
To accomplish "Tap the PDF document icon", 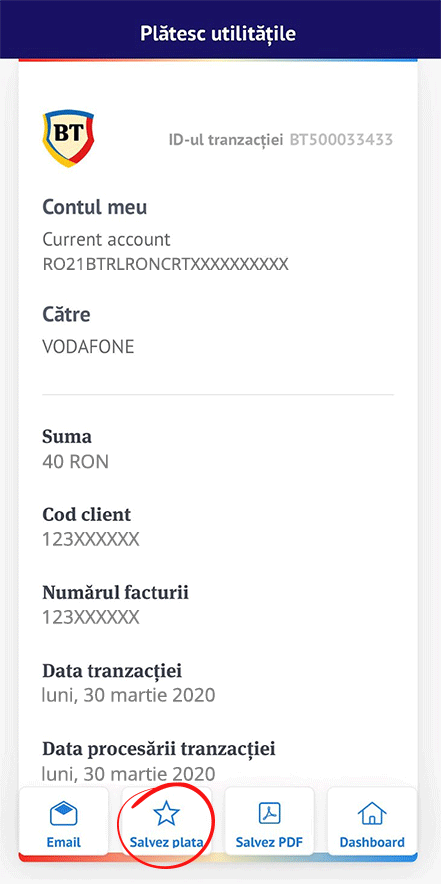I will point(269,814).
